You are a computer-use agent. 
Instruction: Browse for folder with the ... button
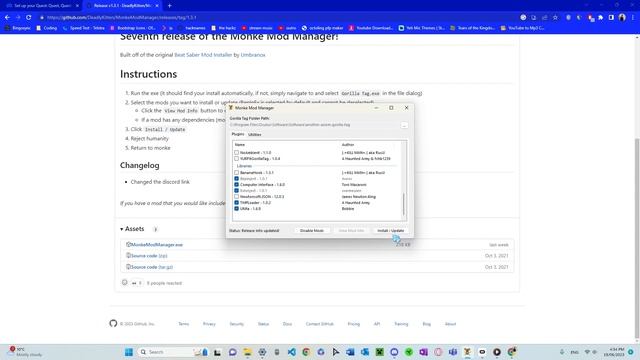pos(404,125)
